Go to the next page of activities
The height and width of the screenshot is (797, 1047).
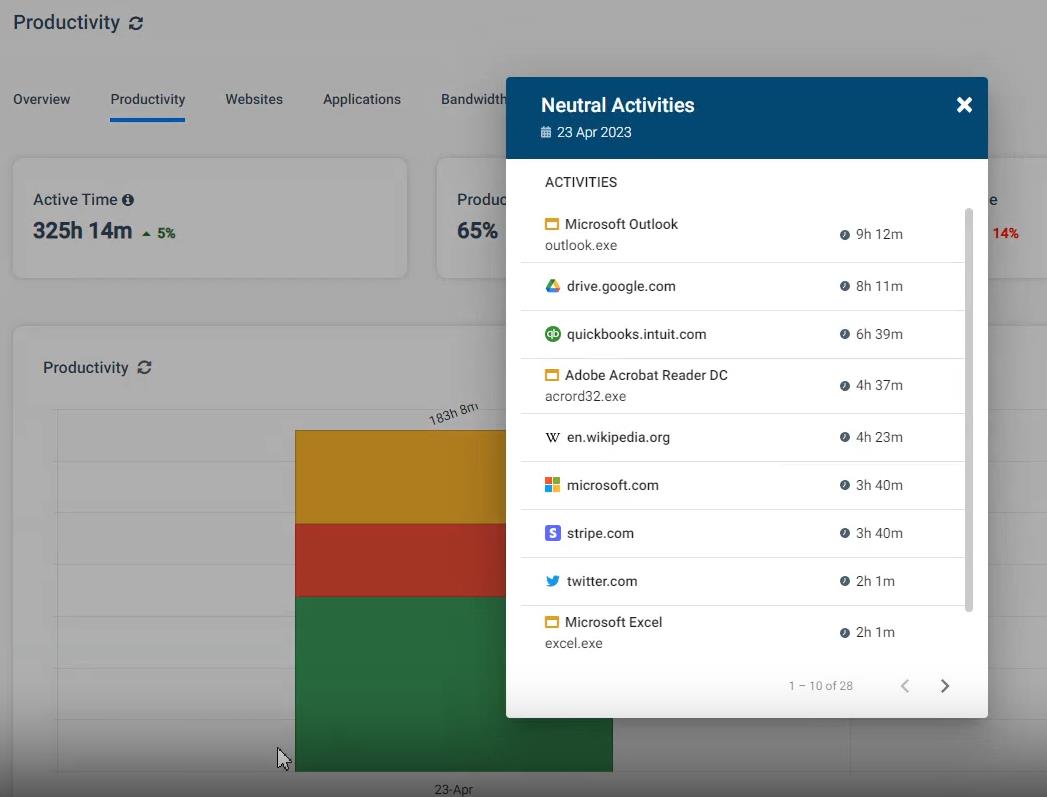click(944, 686)
